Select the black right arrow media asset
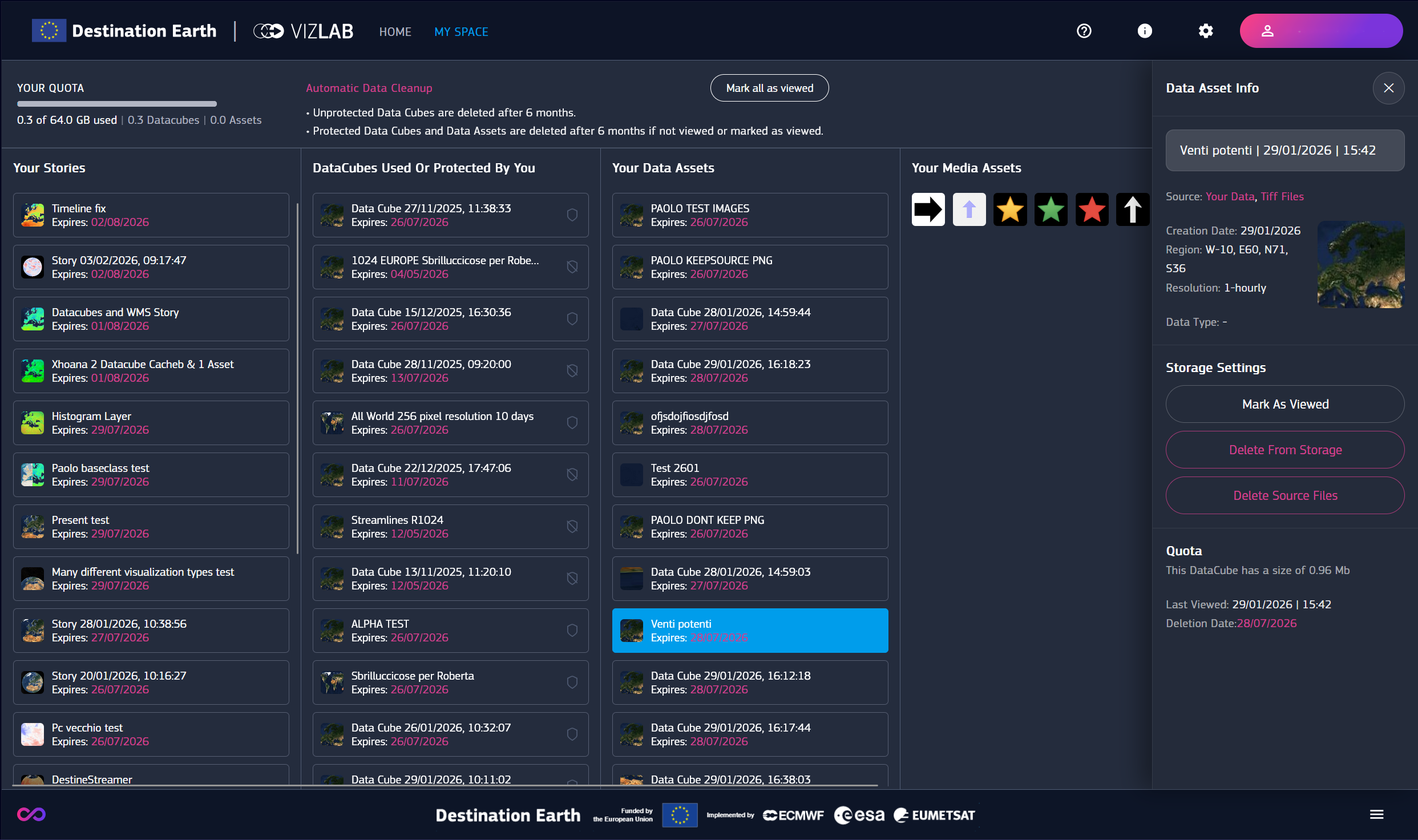Screen dimensions: 1418x840 [x=928, y=209]
